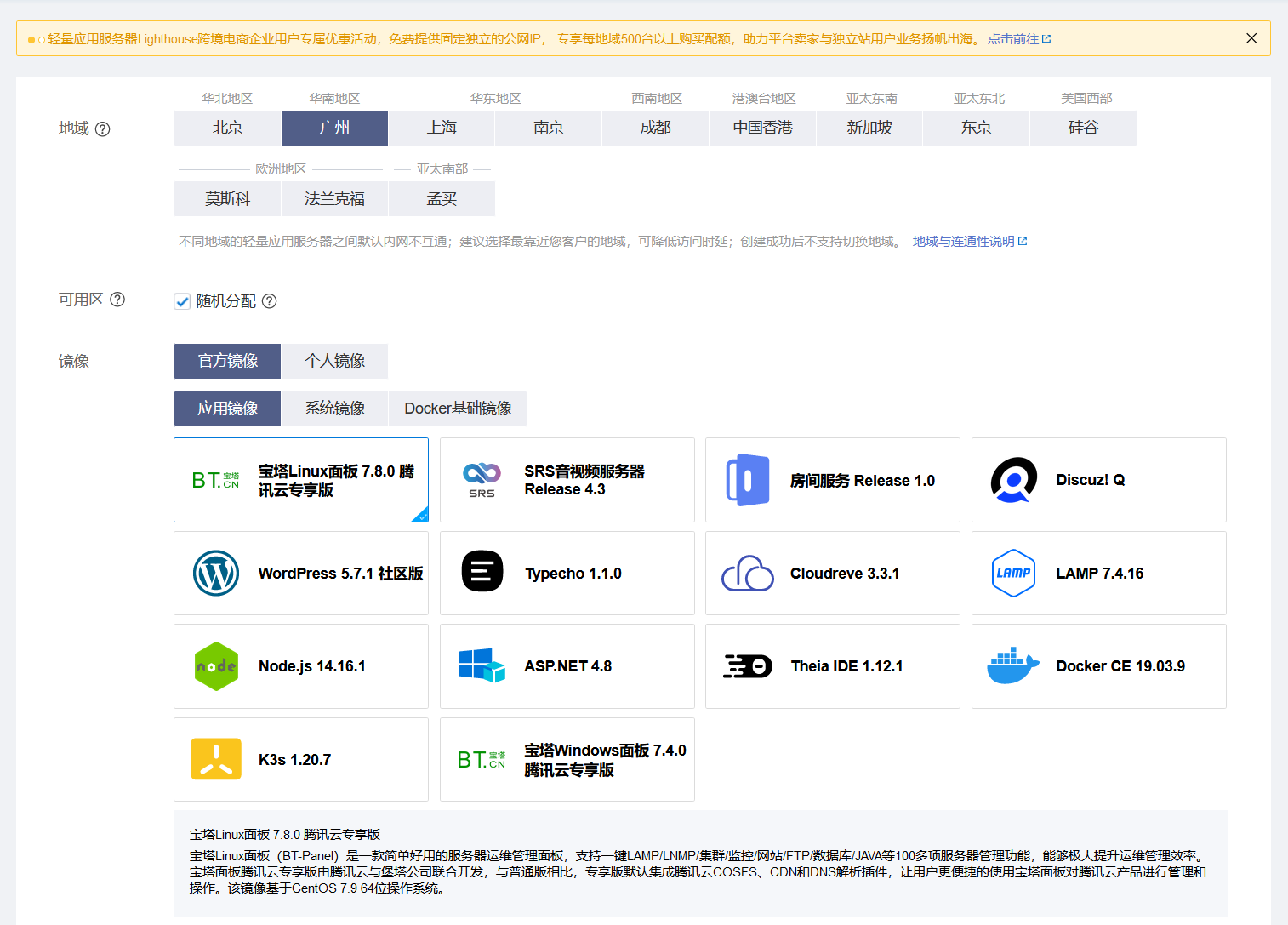Viewport: 1288px width, 925px height.
Task: Choose the Typecho 1.1.0 label
Action: coord(573,574)
